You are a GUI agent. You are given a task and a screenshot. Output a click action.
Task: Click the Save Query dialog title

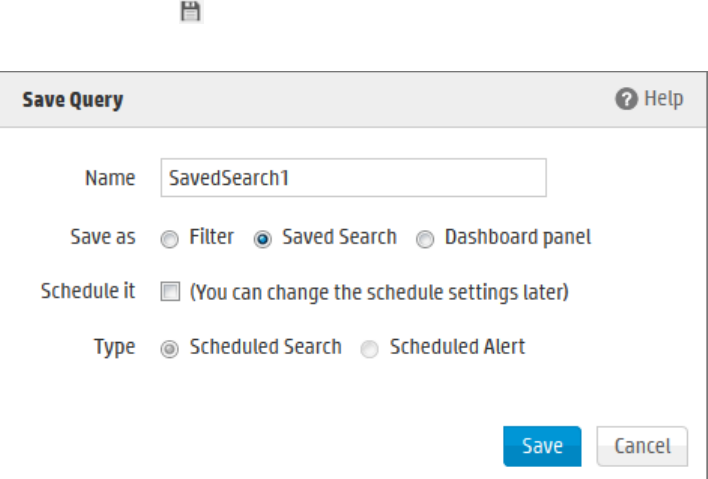pos(72,101)
